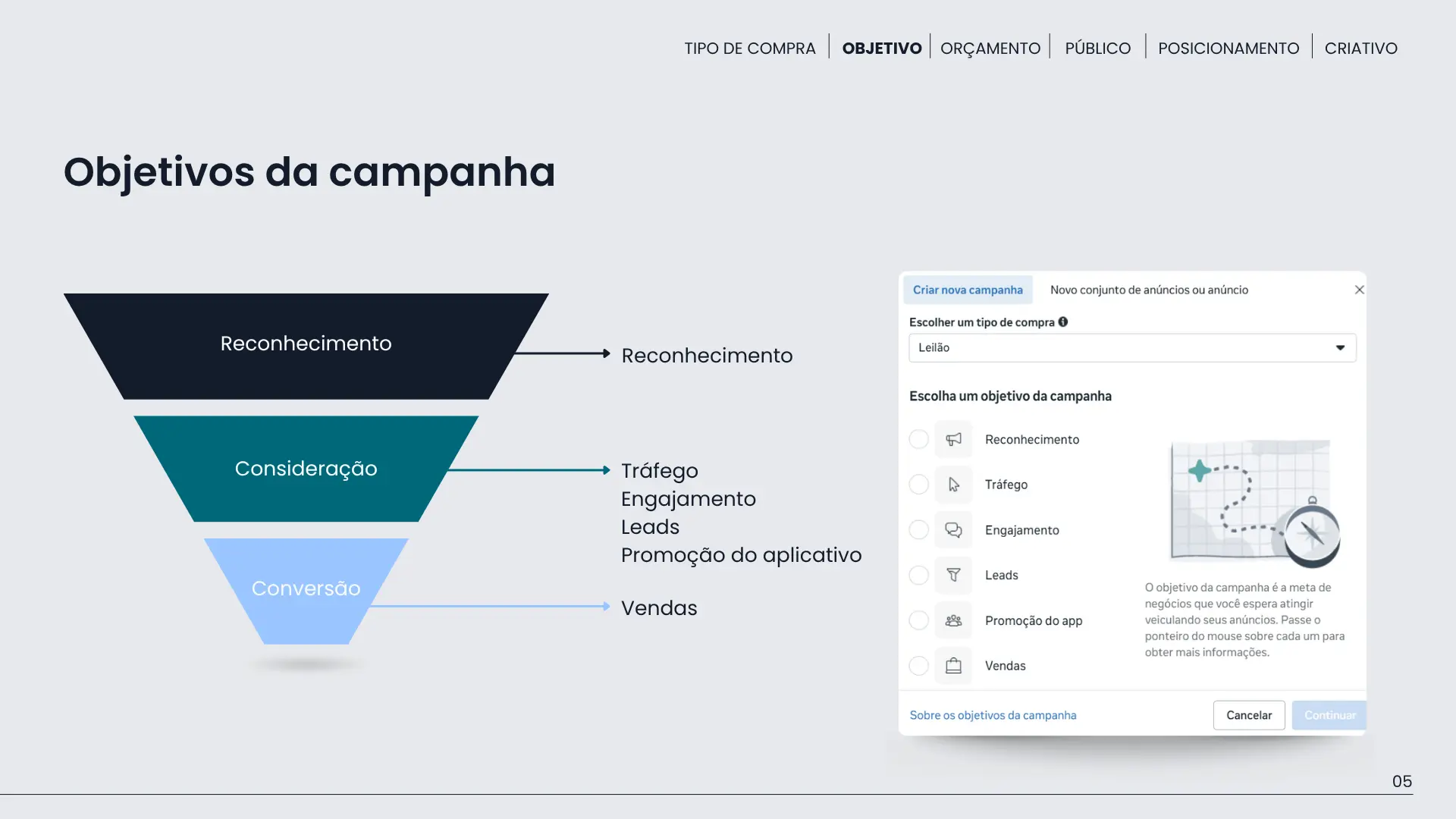
Task: Open Sobre os objetivos da campanha link
Action: point(993,715)
